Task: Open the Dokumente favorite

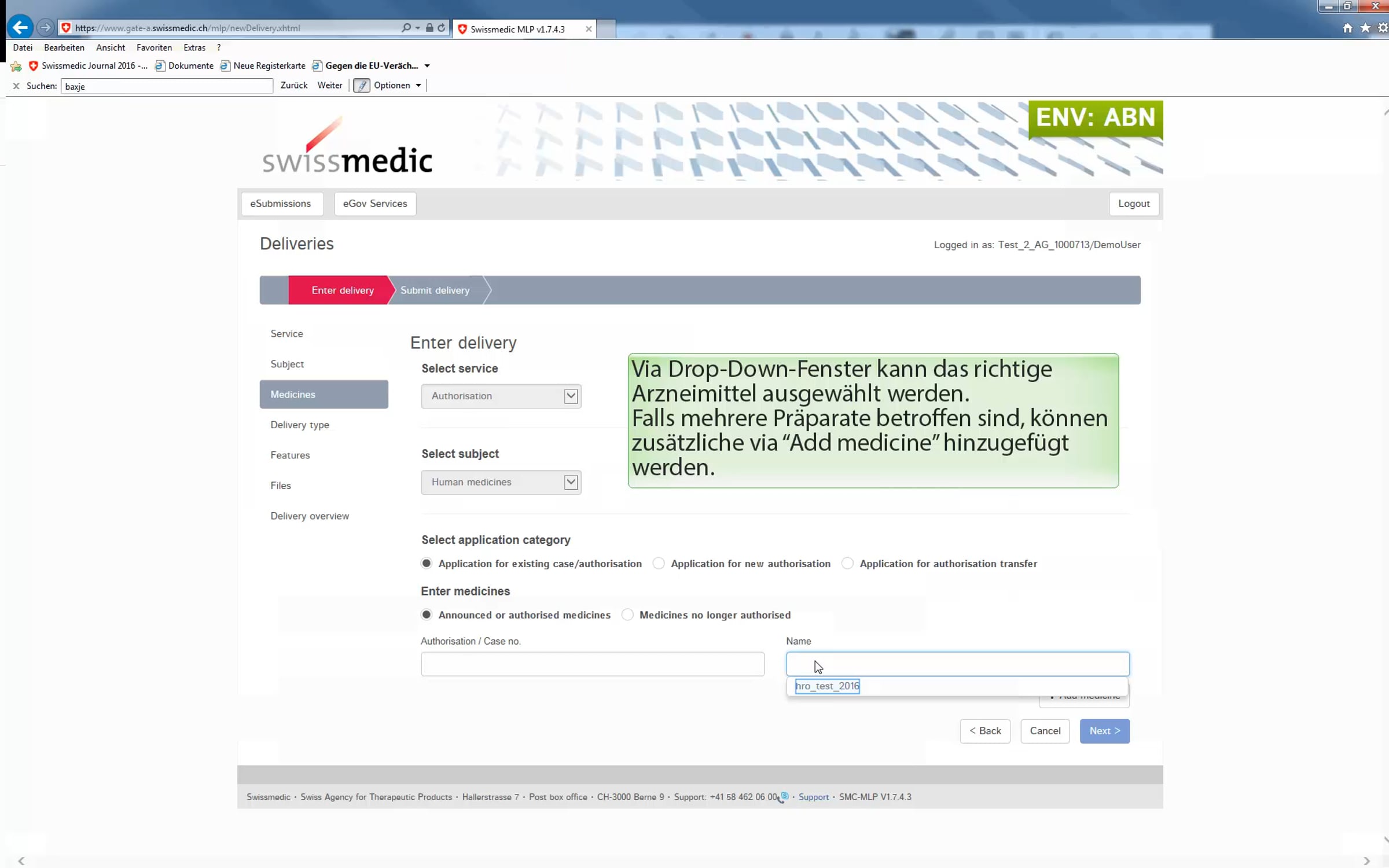Action: (184, 66)
